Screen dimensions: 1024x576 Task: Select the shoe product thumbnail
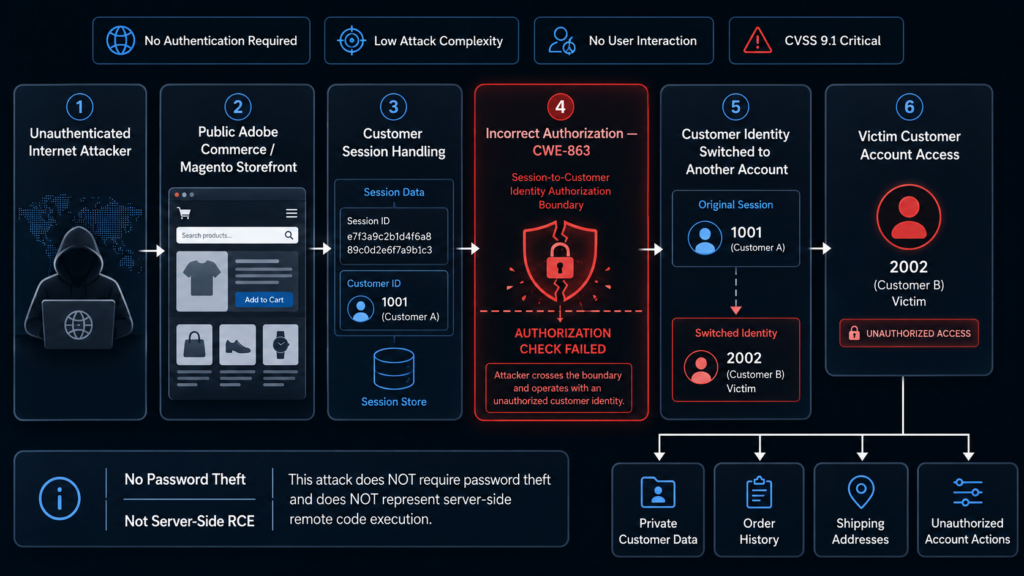click(x=237, y=345)
